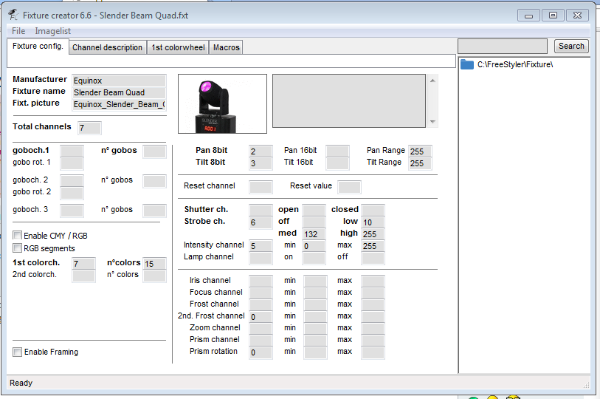The height and width of the screenshot is (399, 600).
Task: Click the 1st colorch. field
Action: [x=83, y=264]
